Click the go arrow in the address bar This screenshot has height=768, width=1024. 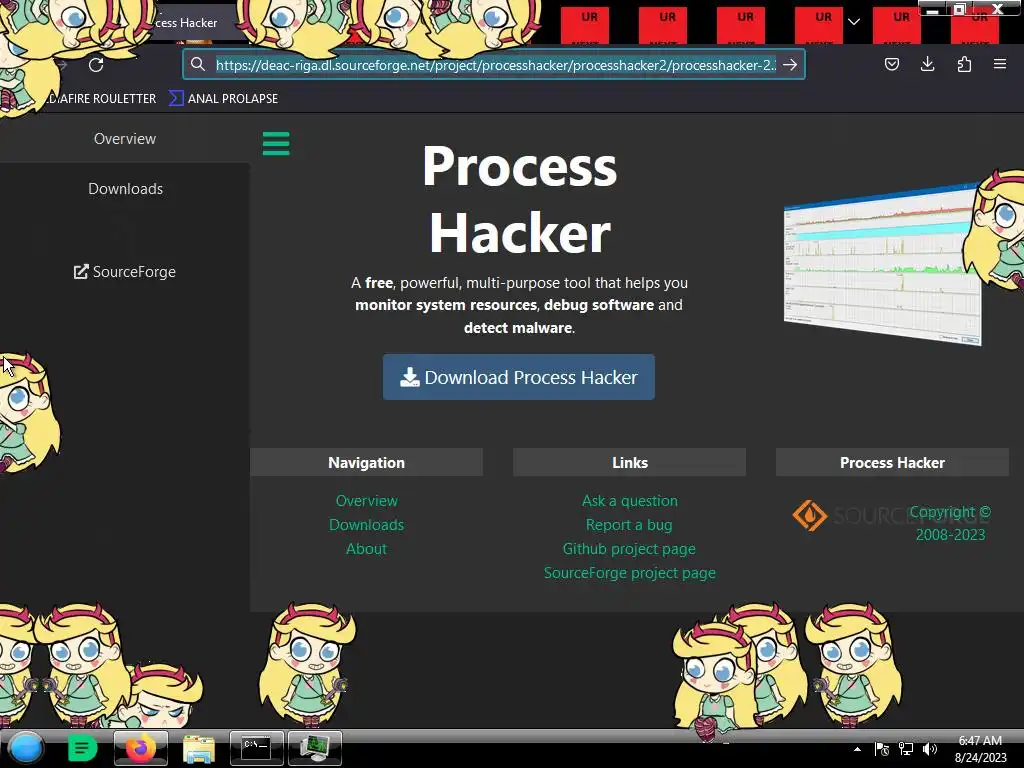pyautogui.click(x=790, y=65)
